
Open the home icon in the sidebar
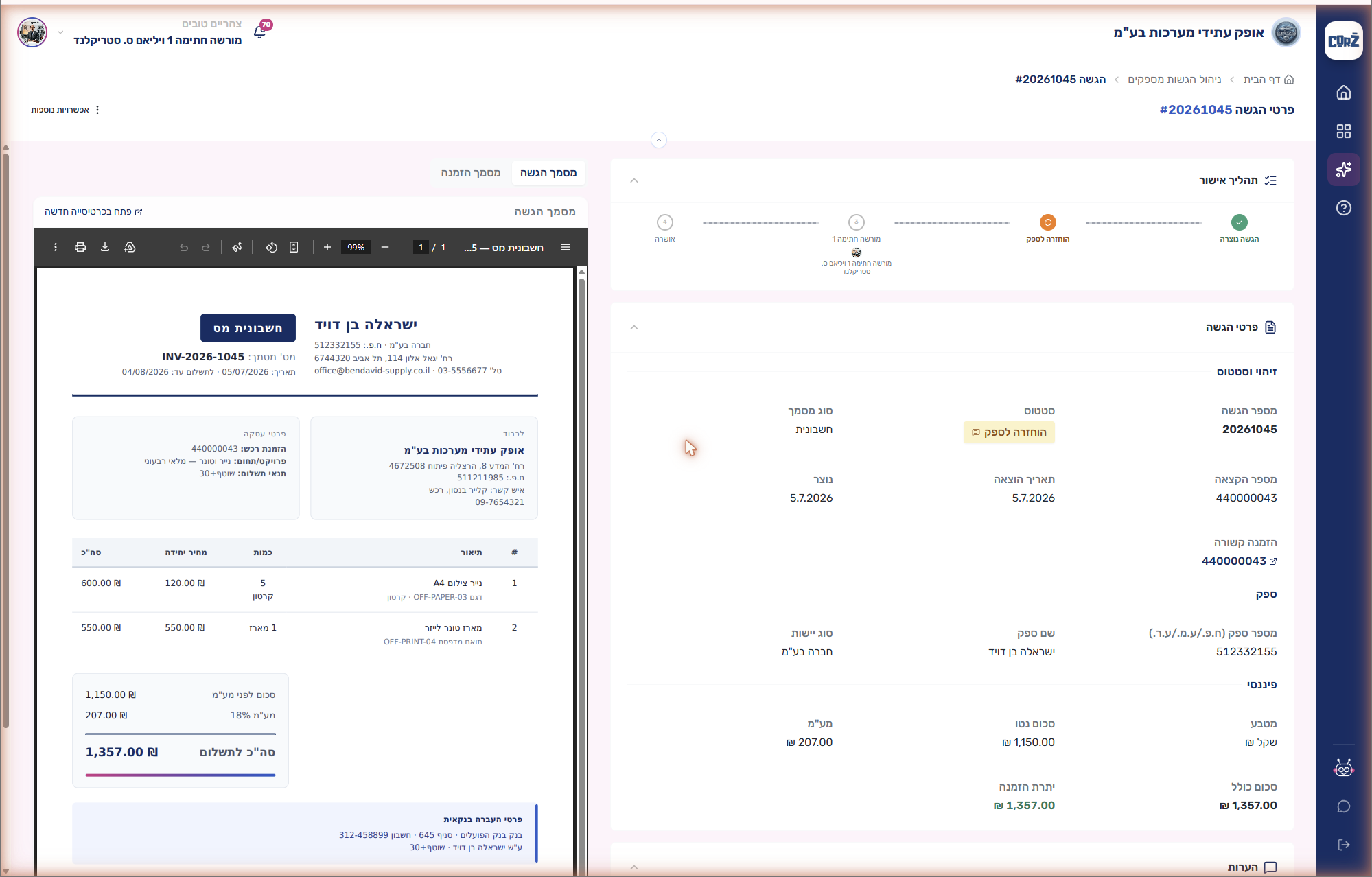pos(1343,93)
